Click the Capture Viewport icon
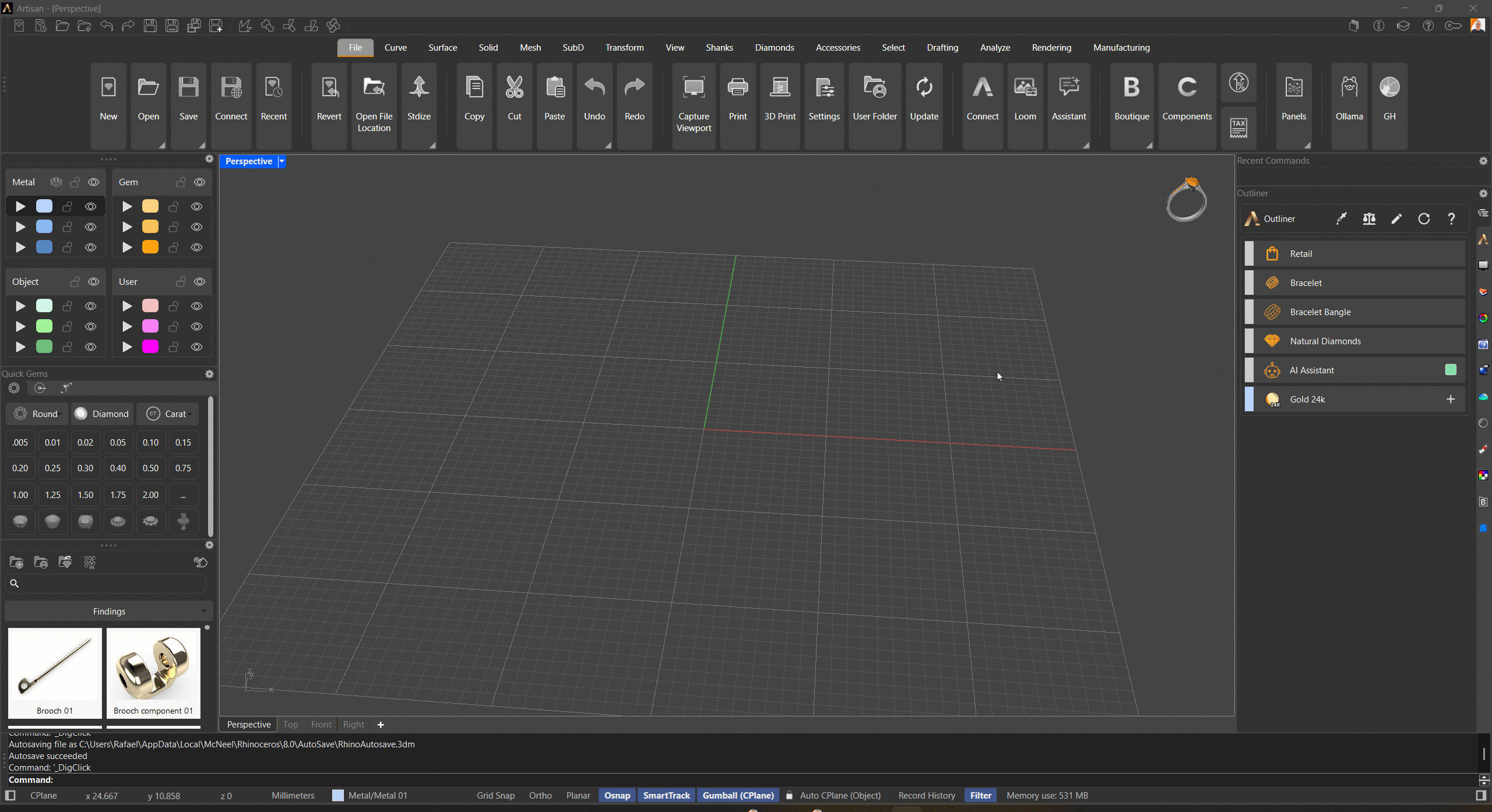Screen dimensions: 1492x812 [x=694, y=88]
